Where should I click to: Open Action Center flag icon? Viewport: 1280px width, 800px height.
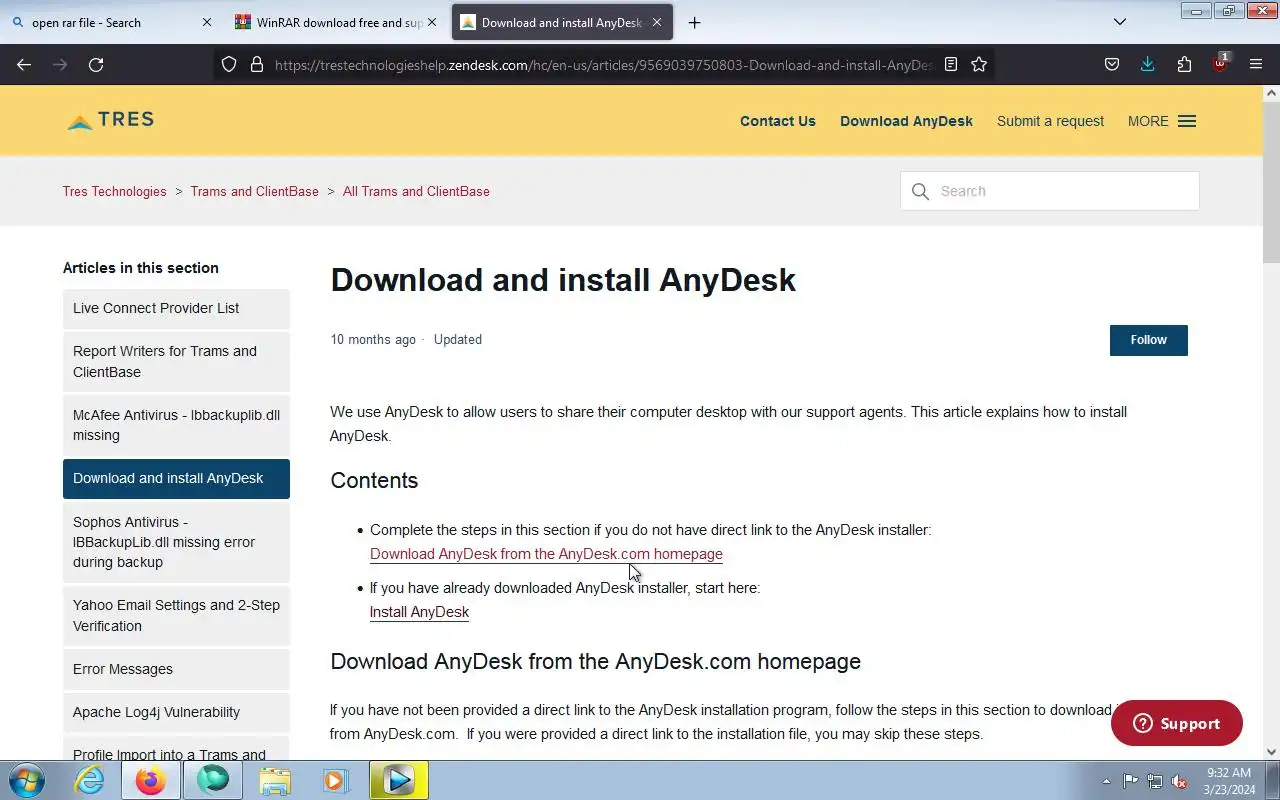pyautogui.click(x=1130, y=781)
